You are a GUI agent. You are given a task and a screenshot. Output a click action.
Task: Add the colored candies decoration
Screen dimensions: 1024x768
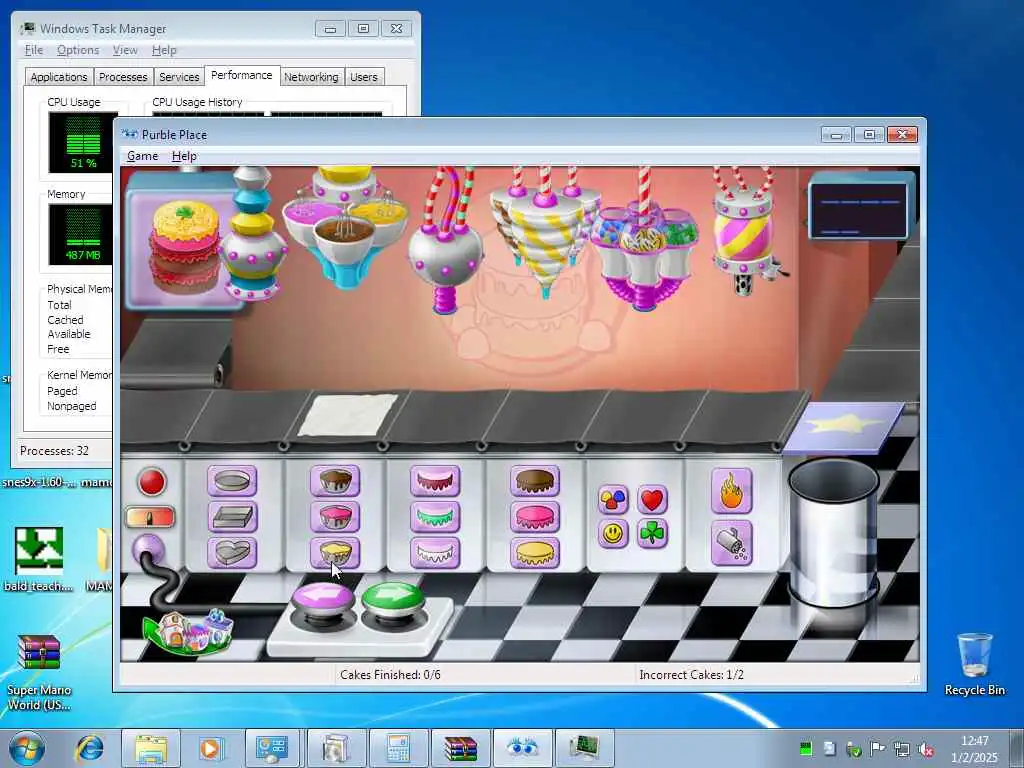(613, 500)
